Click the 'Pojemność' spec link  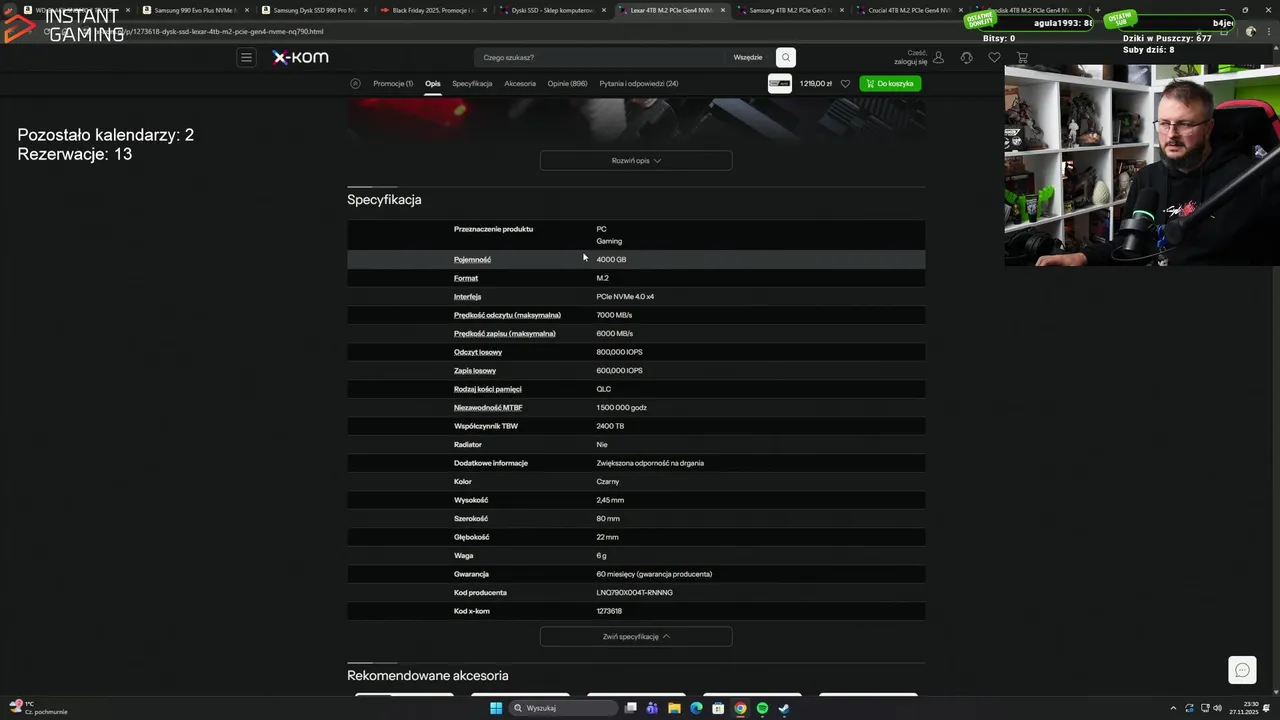[472, 259]
